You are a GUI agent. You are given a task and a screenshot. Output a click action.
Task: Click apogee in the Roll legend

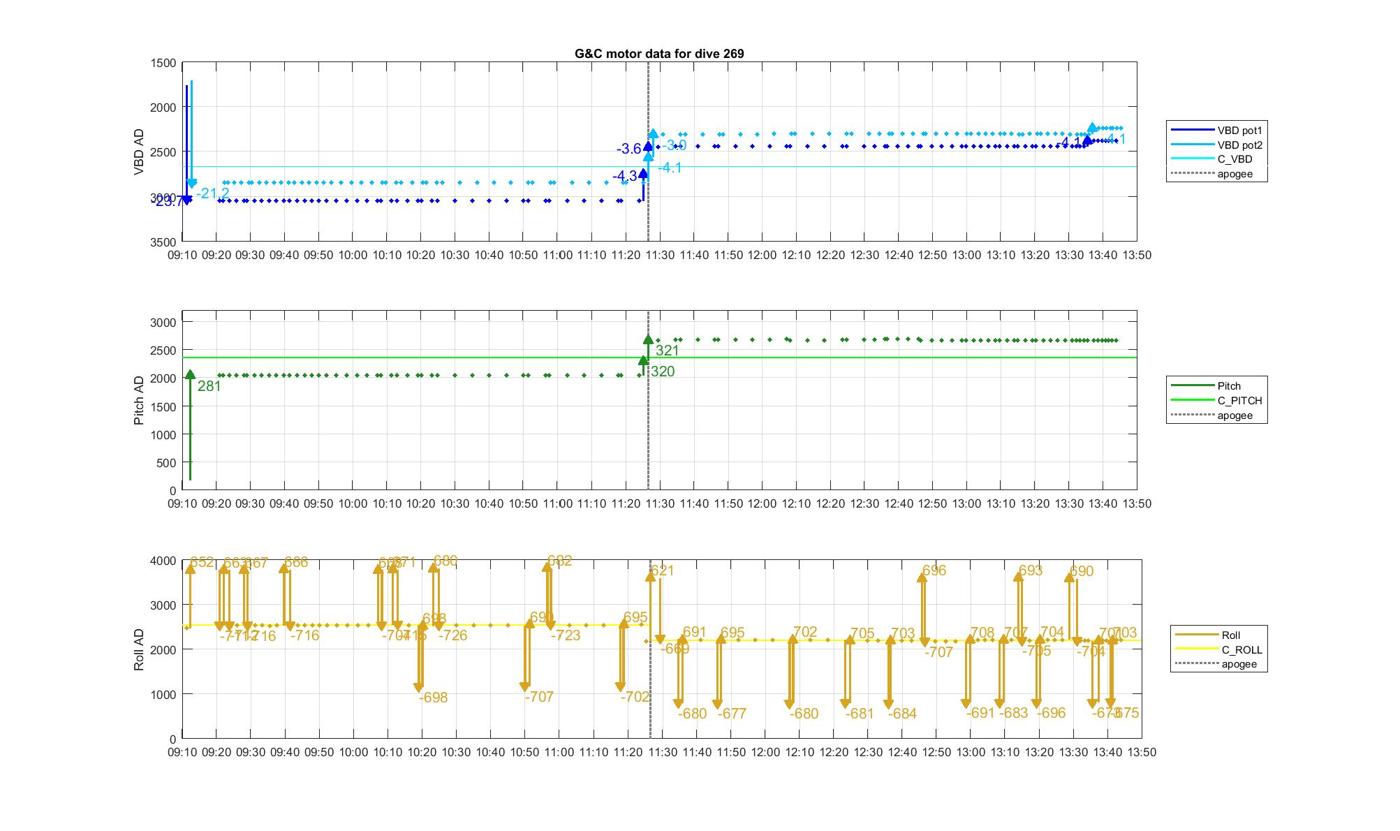(x=1218, y=664)
